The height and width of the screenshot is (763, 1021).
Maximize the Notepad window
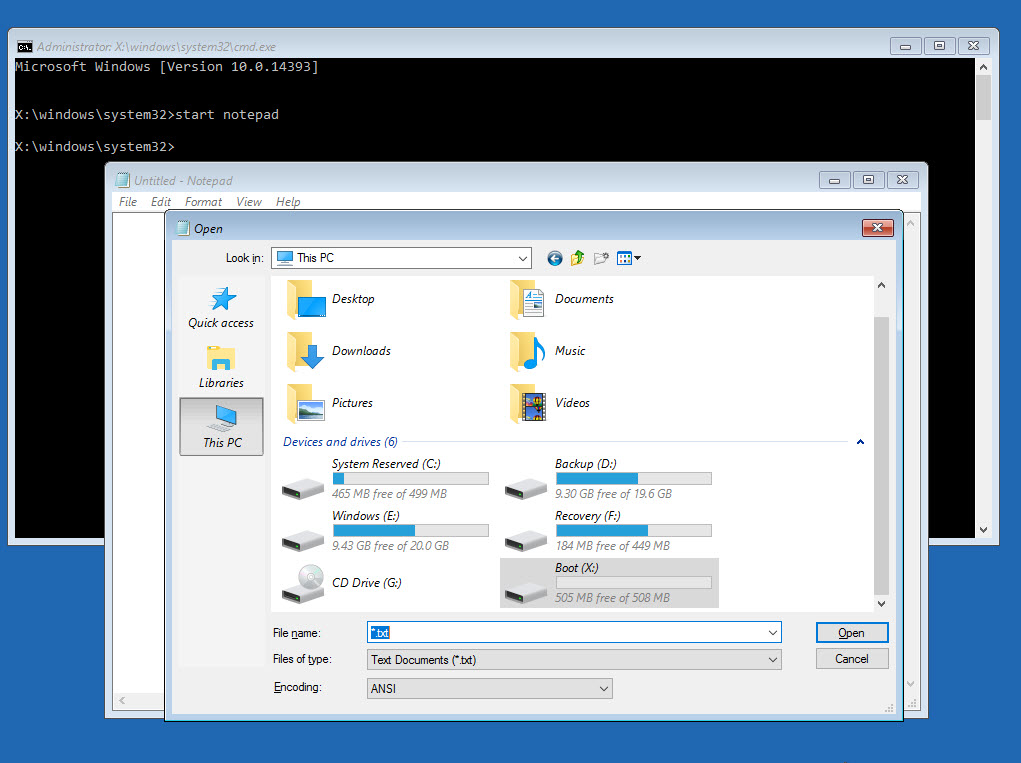tap(868, 180)
